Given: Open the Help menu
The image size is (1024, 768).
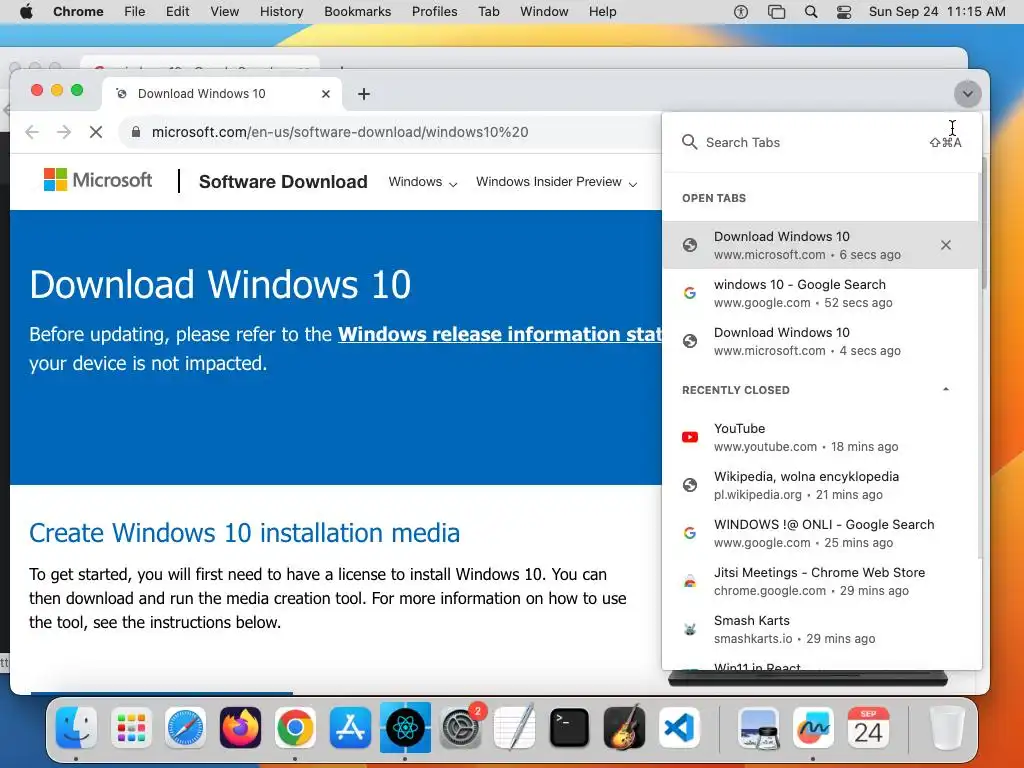Looking at the screenshot, I should pos(602,11).
